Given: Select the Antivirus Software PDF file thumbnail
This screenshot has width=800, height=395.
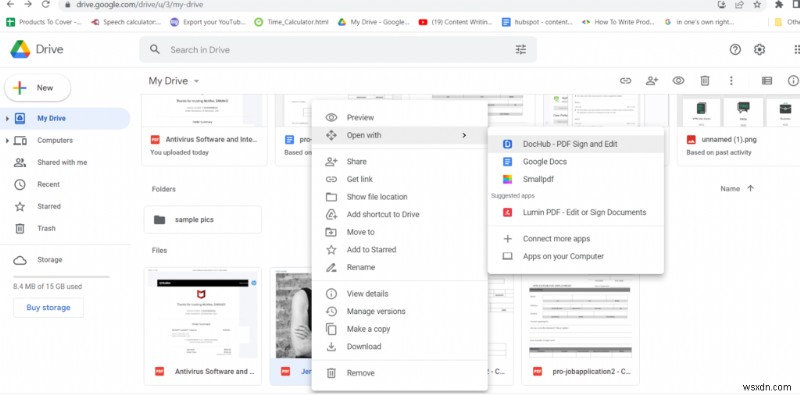Looking at the screenshot, I should point(203,314).
